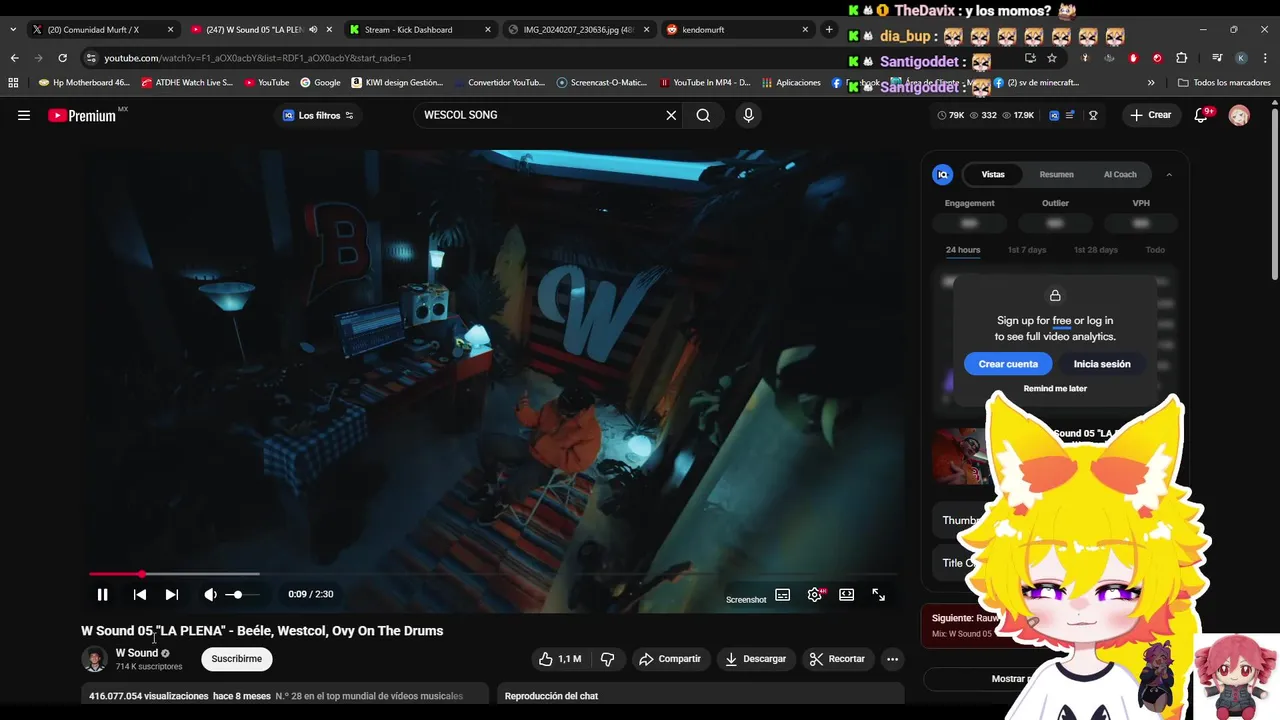This screenshot has width=1280, height=720.
Task: Like the video with 1,1 M
Action: [x=560, y=659]
